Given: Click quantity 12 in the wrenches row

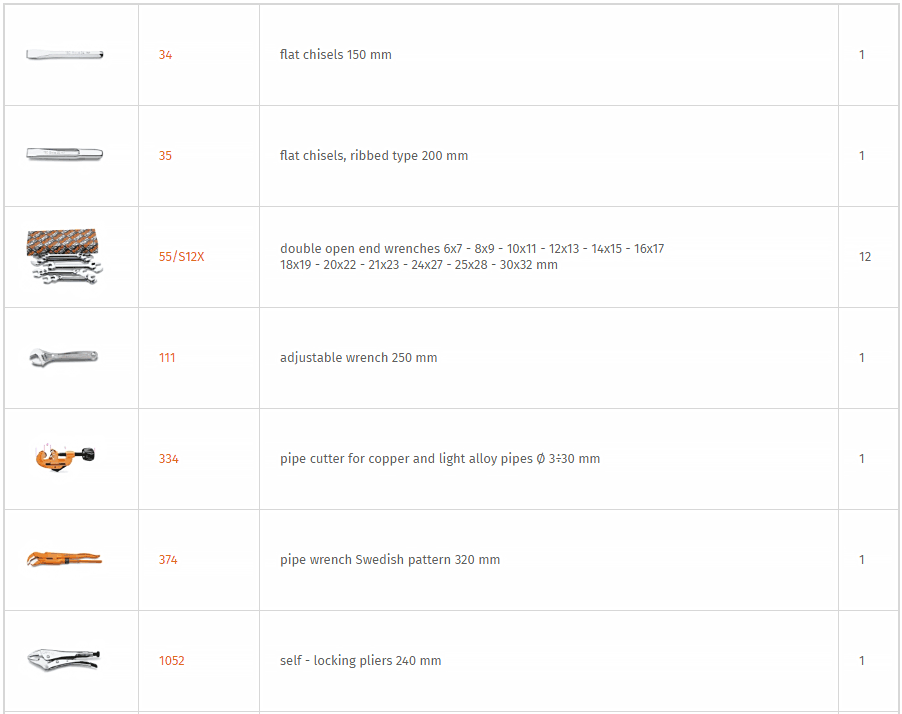Looking at the screenshot, I should tap(865, 257).
